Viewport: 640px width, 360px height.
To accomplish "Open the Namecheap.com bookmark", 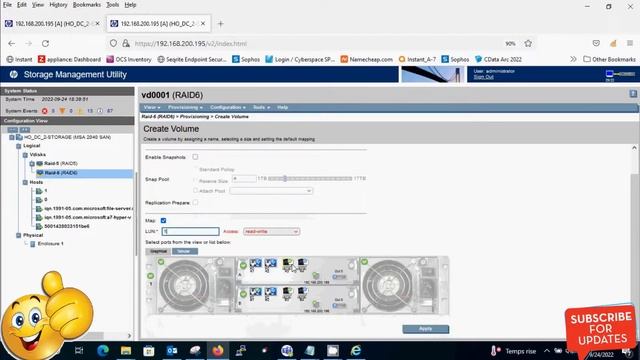I will pos(367,59).
